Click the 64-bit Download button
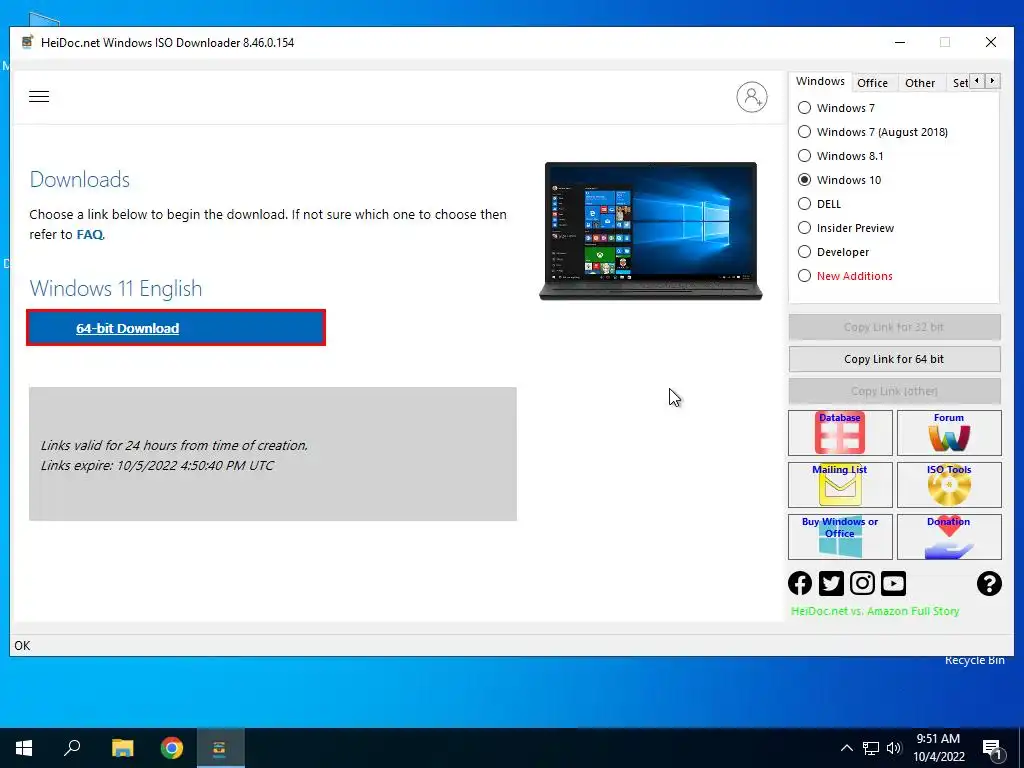This screenshot has height=768, width=1024. point(176,328)
